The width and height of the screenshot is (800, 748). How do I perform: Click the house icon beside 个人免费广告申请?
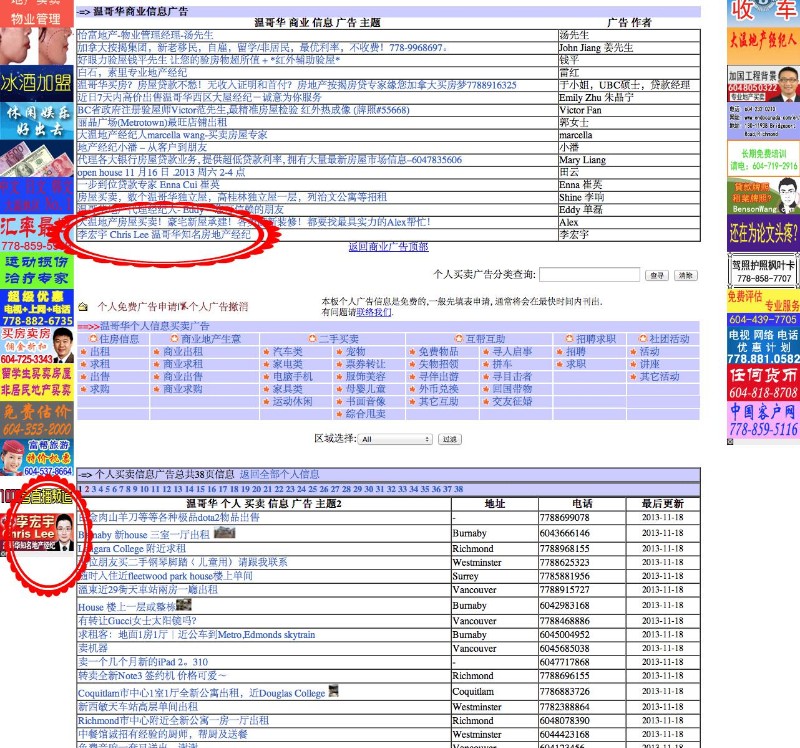coord(84,306)
